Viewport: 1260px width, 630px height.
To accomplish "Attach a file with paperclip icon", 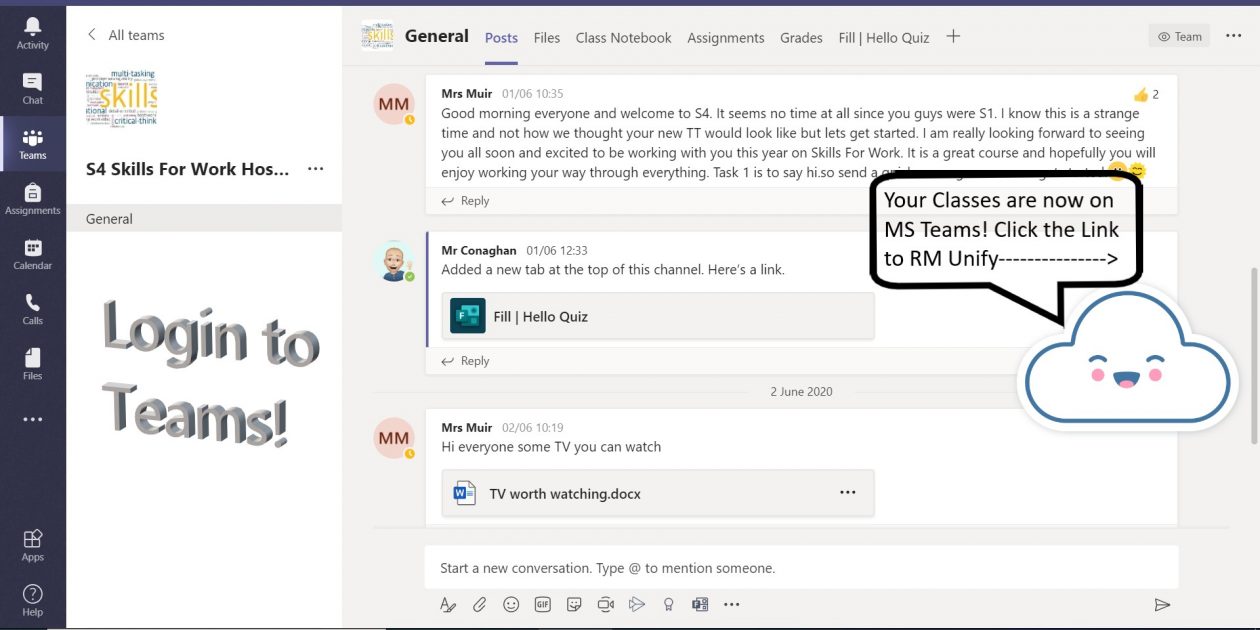I will pos(480,605).
